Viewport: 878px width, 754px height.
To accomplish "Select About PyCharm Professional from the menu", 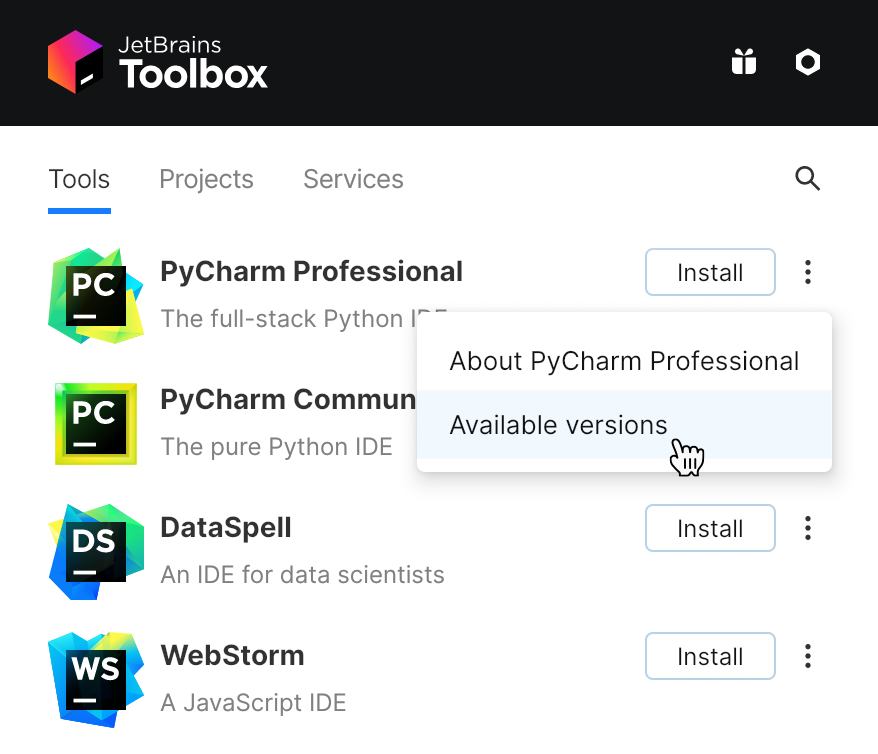I will click(x=624, y=361).
